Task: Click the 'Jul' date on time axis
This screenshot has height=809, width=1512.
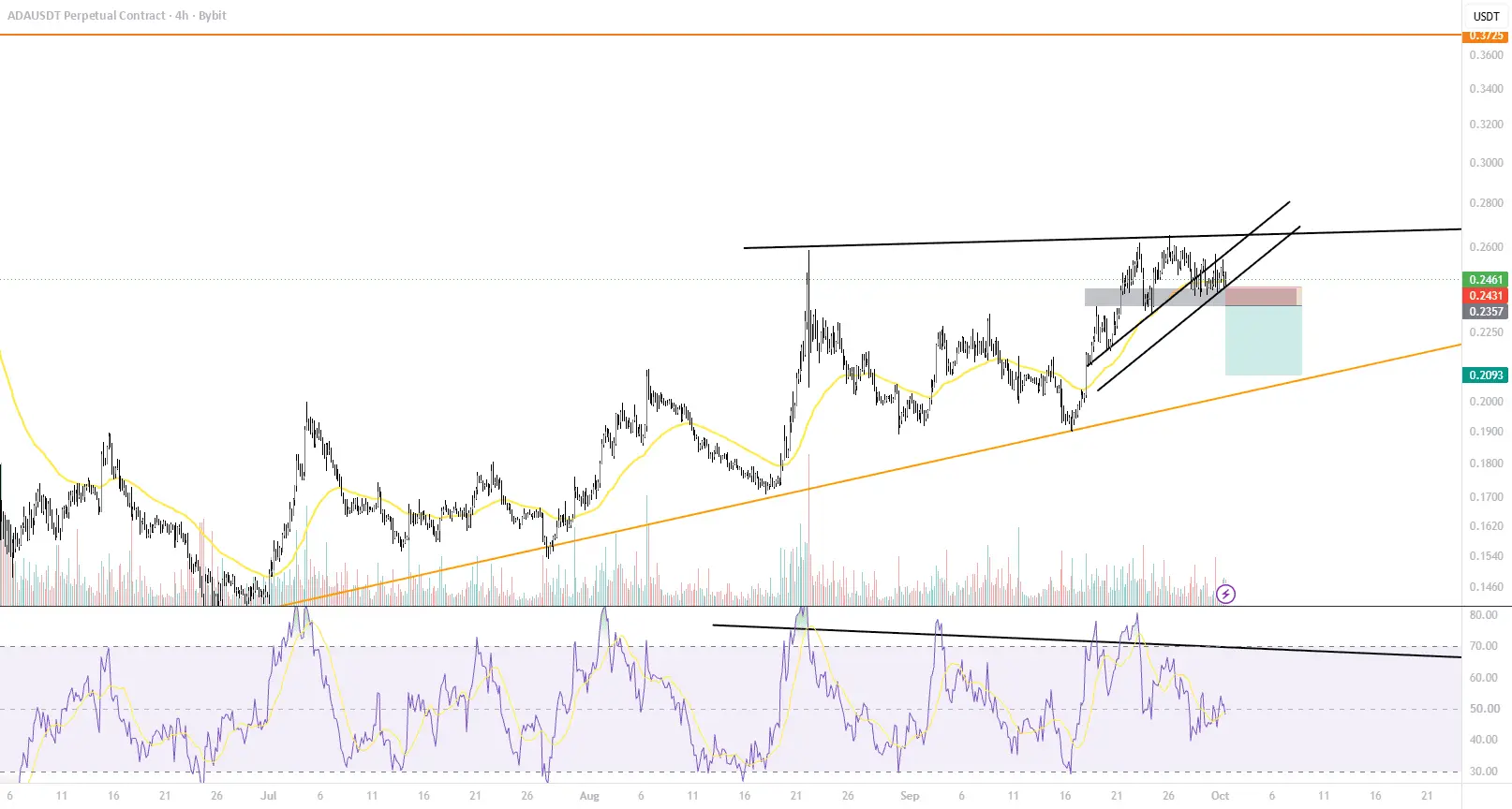Action: click(x=269, y=796)
